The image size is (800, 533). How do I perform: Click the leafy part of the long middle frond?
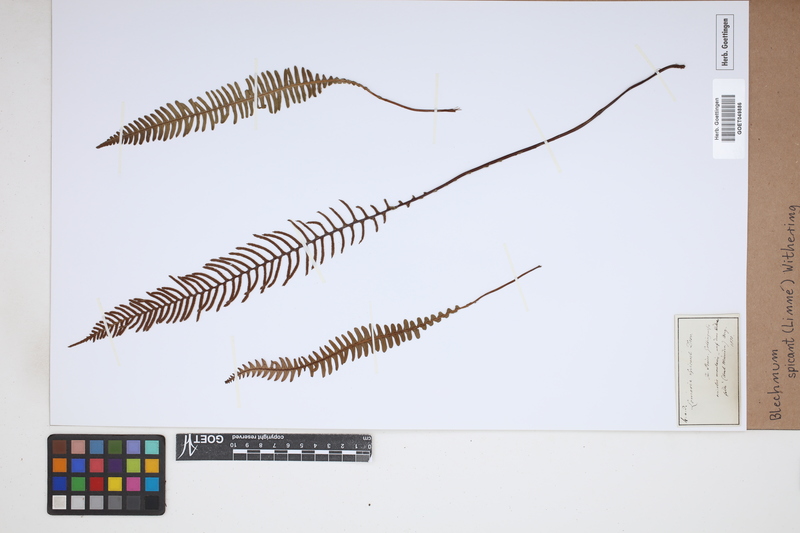250,265
